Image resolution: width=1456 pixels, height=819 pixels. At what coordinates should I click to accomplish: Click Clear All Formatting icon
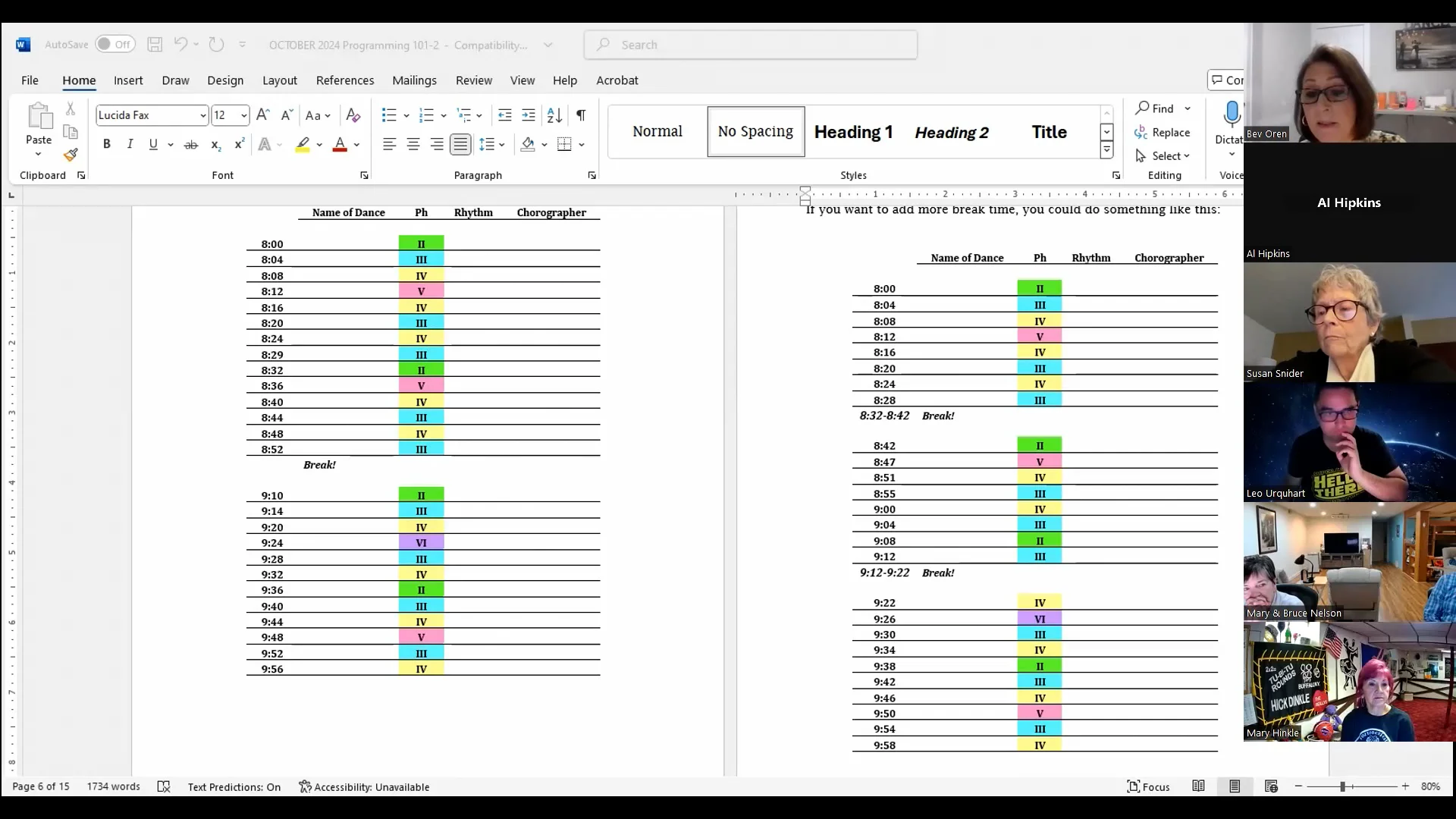[x=353, y=115]
